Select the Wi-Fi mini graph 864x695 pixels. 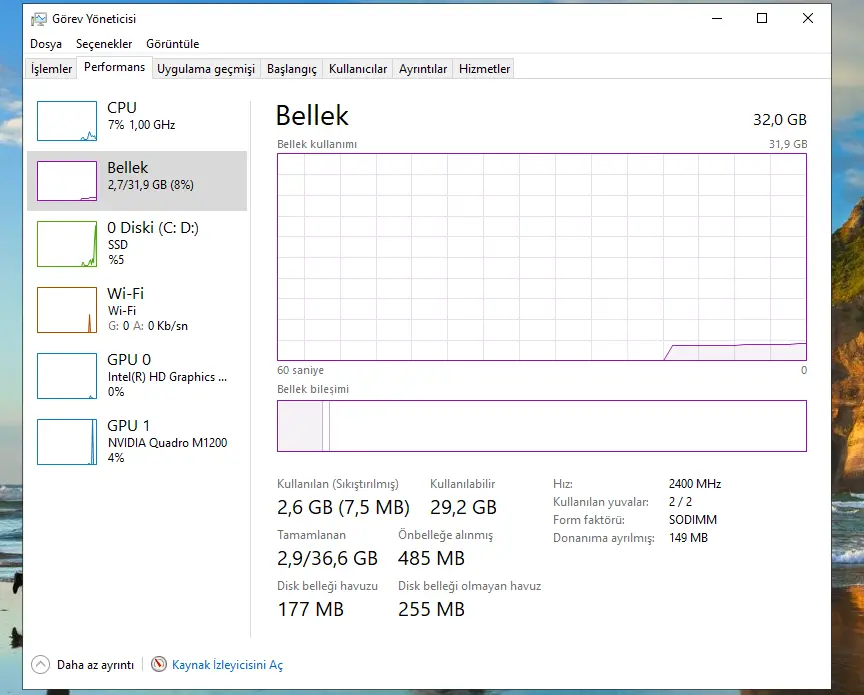pyautogui.click(x=67, y=310)
